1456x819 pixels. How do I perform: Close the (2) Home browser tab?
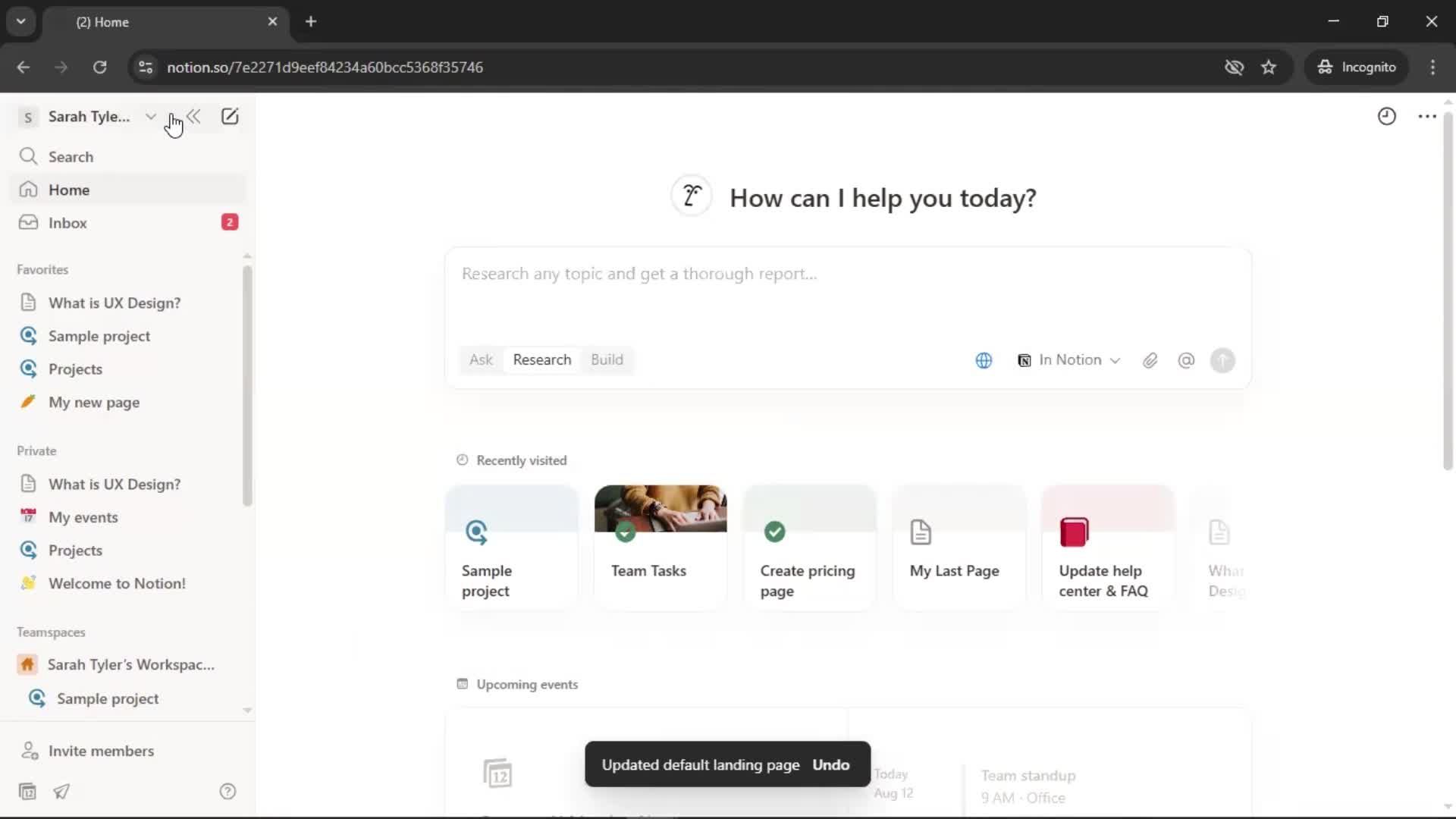272,22
